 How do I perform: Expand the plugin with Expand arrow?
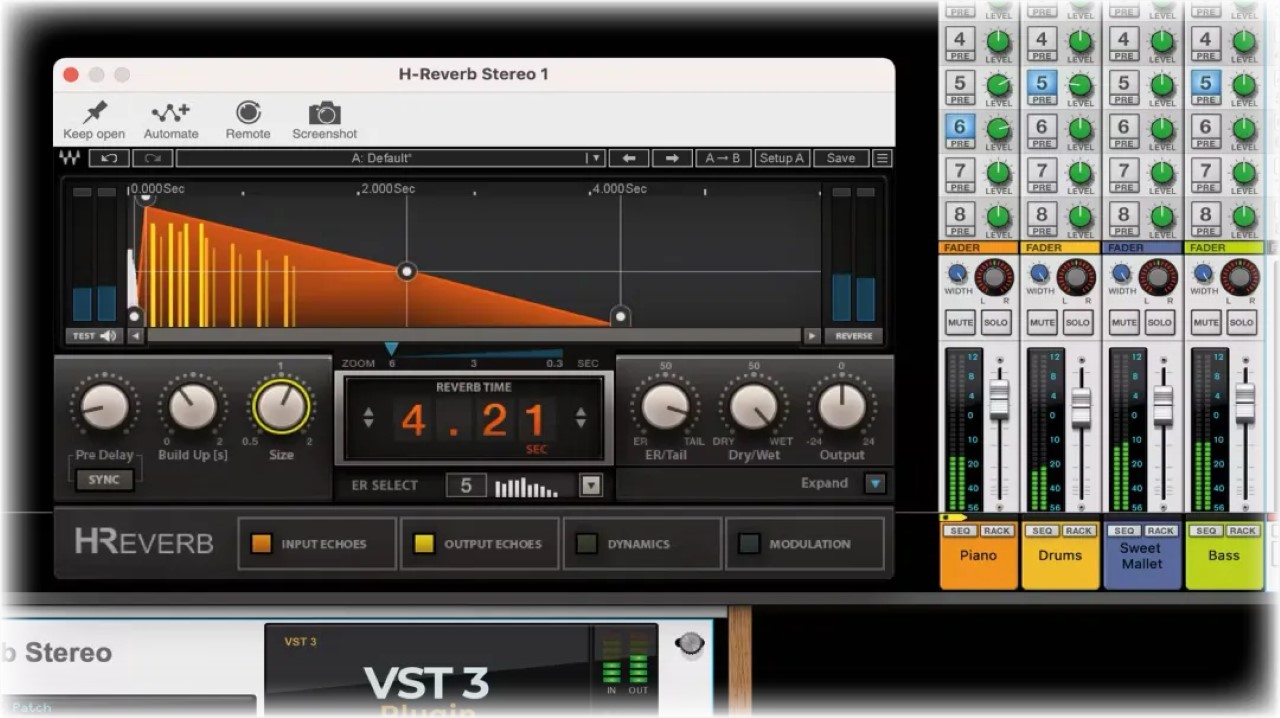pyautogui.click(x=876, y=484)
